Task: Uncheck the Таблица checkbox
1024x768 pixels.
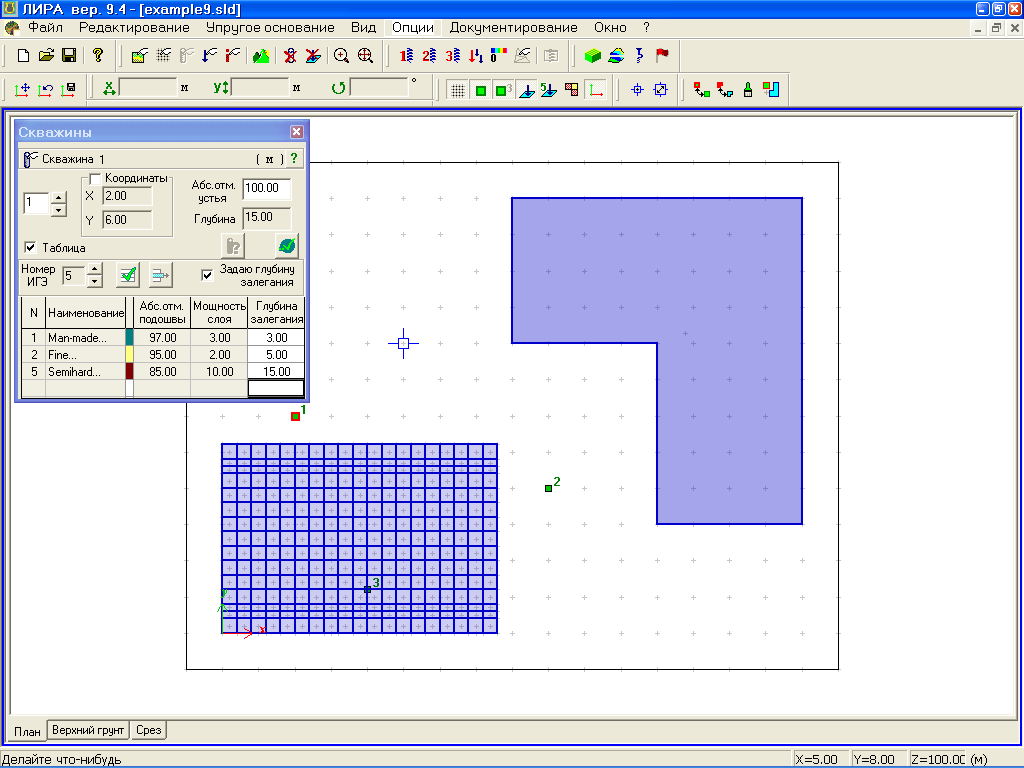Action: coord(30,247)
